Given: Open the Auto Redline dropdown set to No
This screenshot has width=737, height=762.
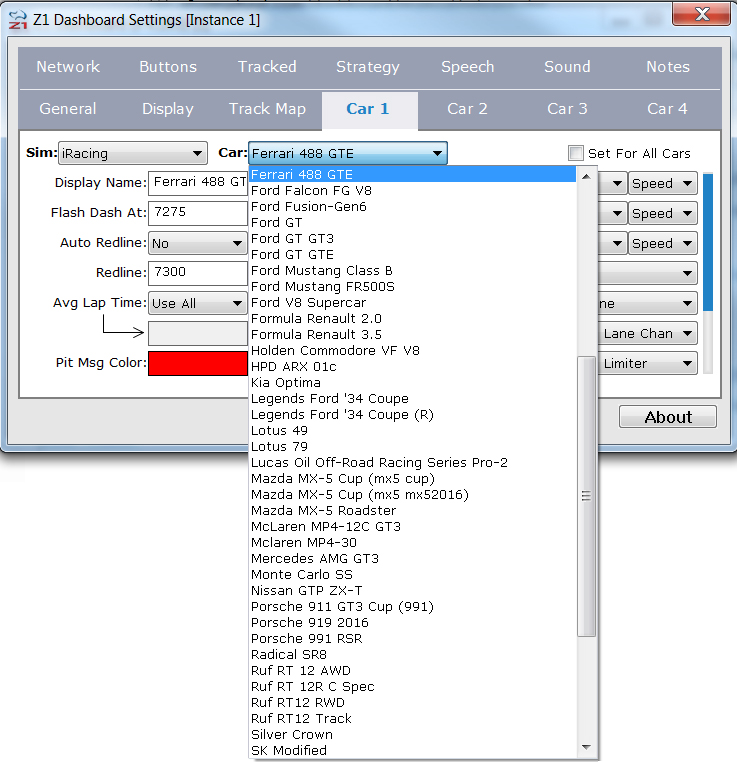Looking at the screenshot, I should point(198,243).
